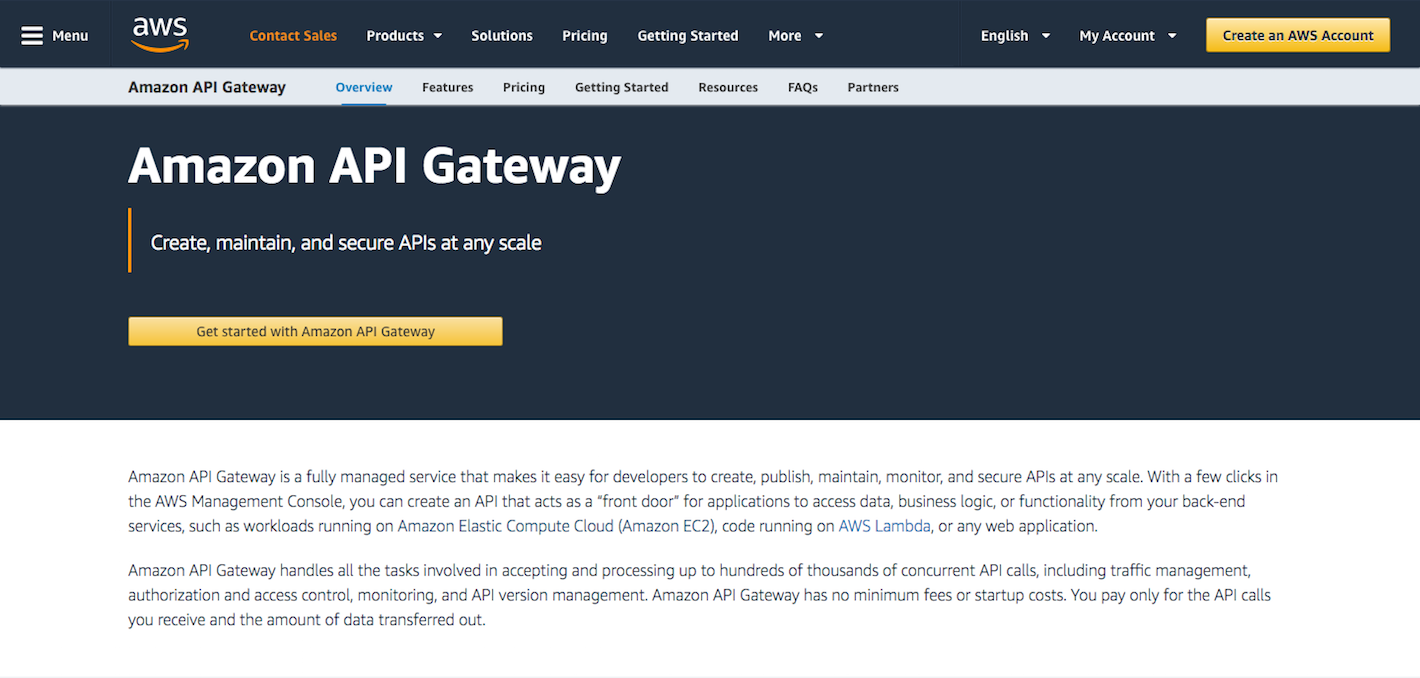Open the FAQs tab

803,87
